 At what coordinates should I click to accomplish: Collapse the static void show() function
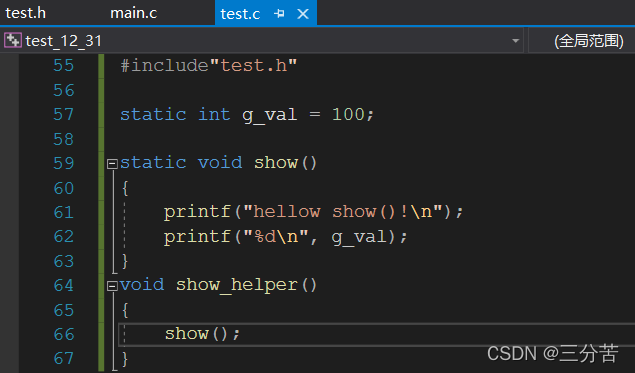click(x=112, y=164)
